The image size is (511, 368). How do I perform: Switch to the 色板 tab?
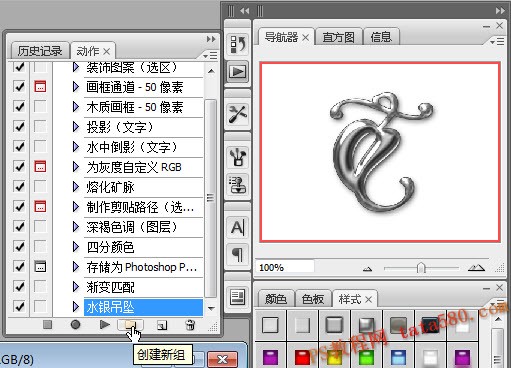[313, 299]
